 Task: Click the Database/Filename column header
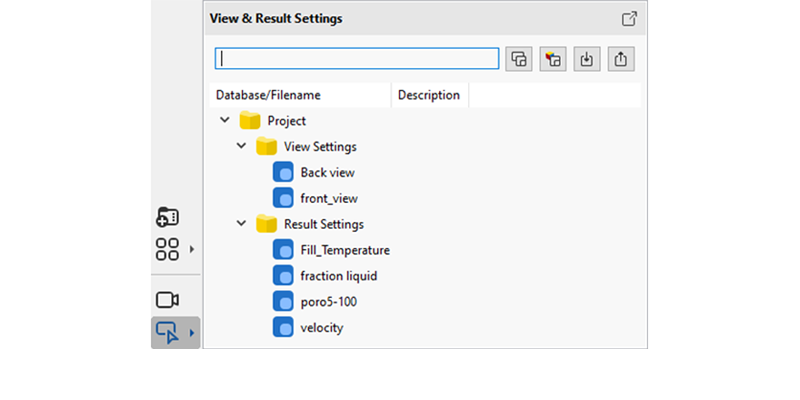pyautogui.click(x=300, y=95)
